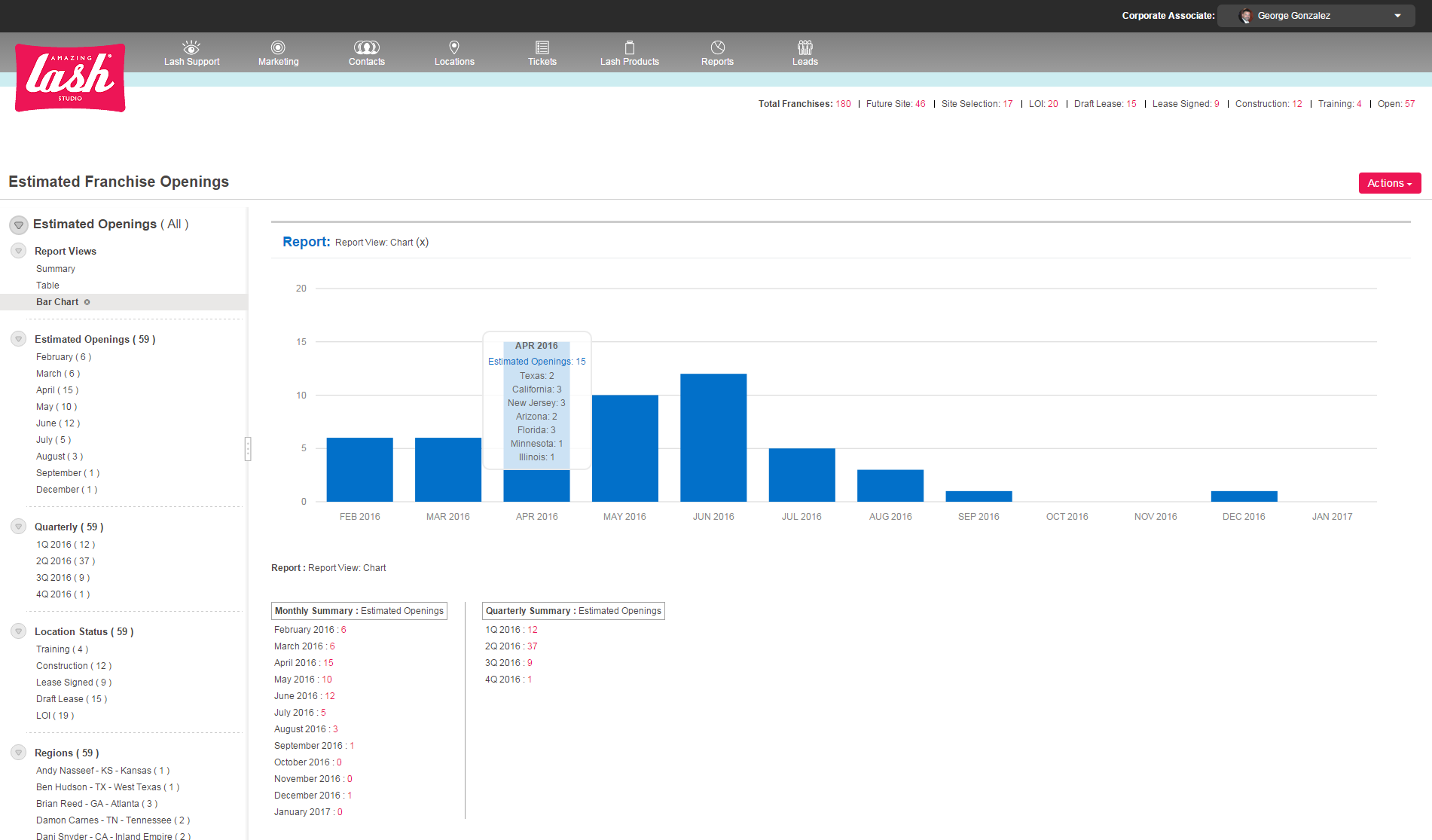Screen dimensions: 1432x840
Task: Filter by March (6) openings
Action: (x=58, y=374)
